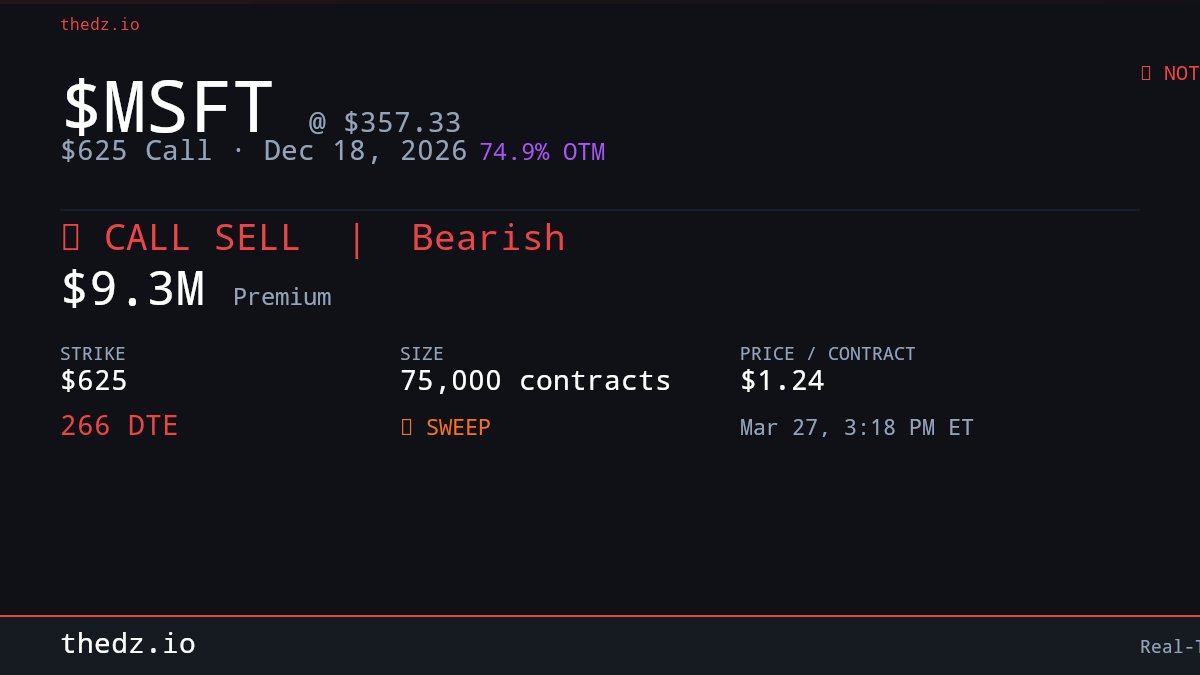Click the Premium caption text
This screenshot has width=1200, height=675.
coord(282,297)
